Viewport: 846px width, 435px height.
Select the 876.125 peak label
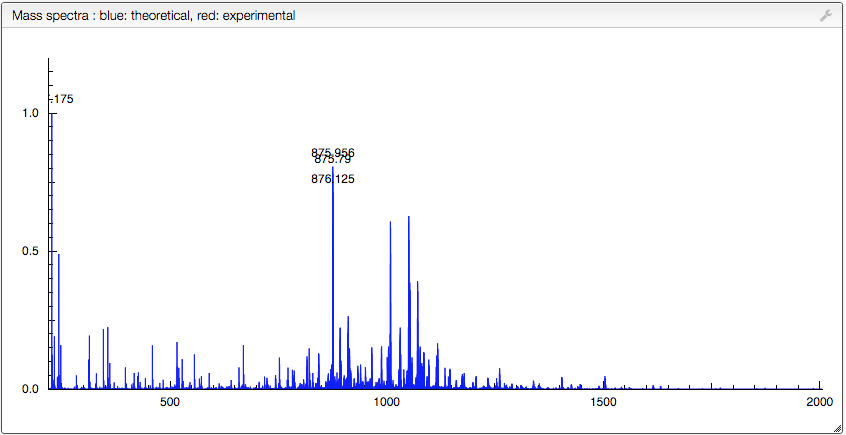[333, 179]
